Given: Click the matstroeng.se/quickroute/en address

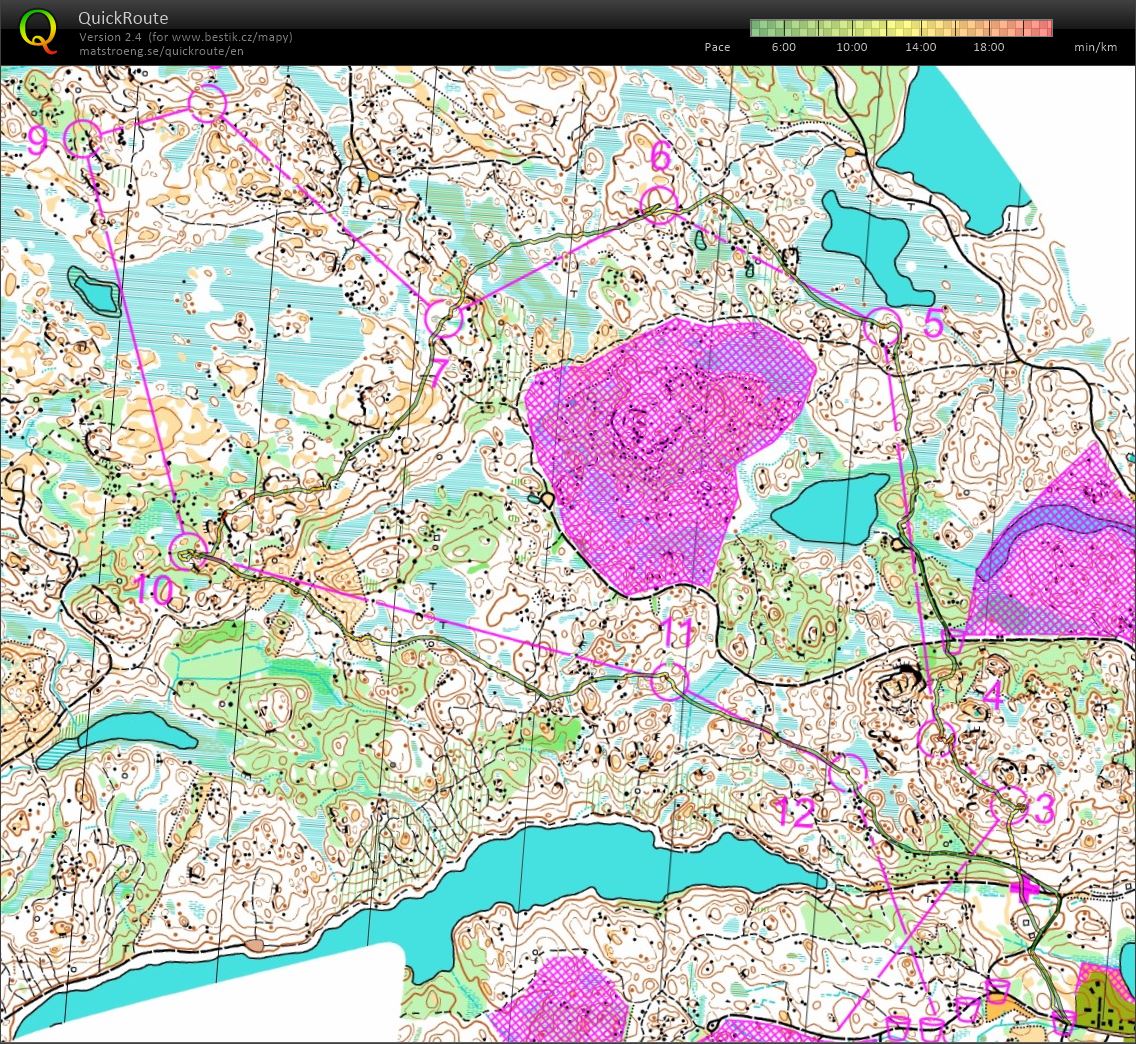Looking at the screenshot, I should pos(161,51).
